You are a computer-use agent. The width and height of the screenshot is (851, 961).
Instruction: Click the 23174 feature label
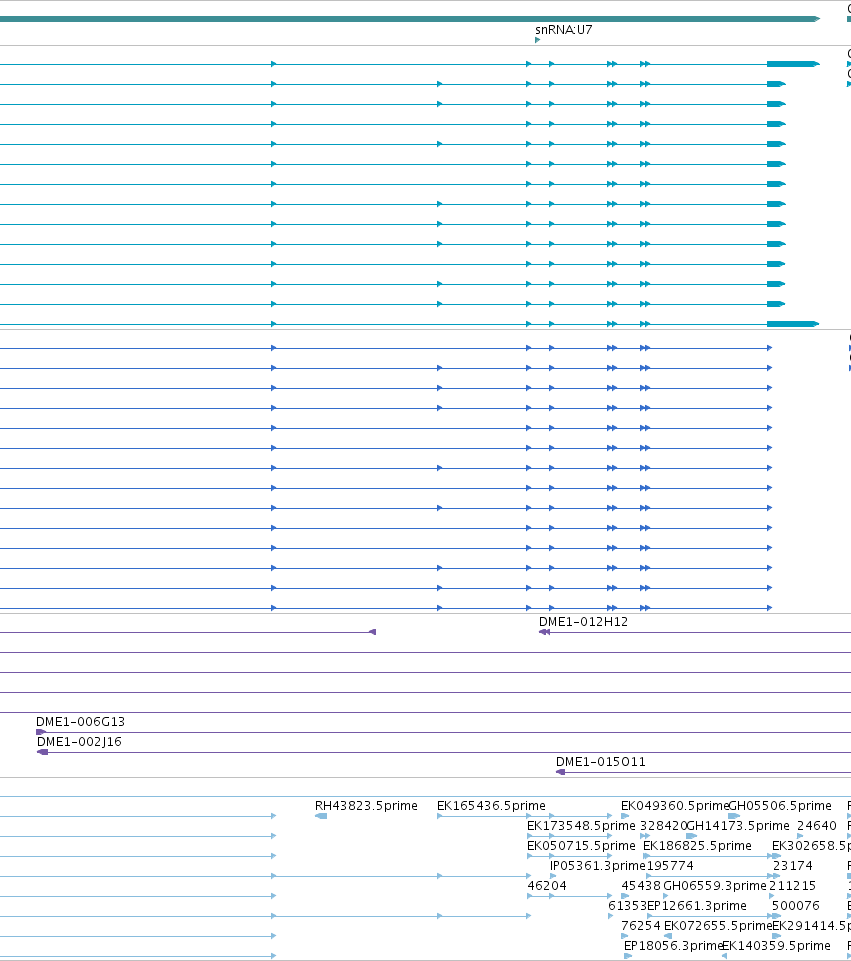[x=793, y=865]
